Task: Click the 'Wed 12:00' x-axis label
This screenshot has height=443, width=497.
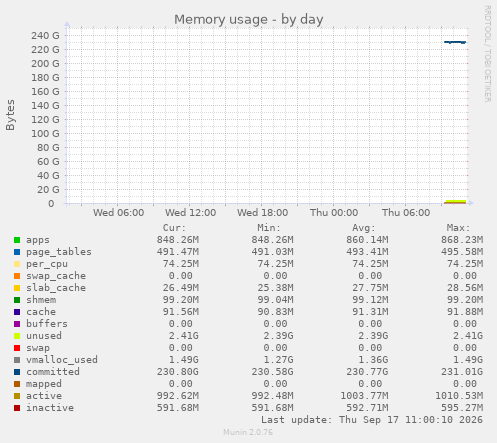Action: (190, 213)
